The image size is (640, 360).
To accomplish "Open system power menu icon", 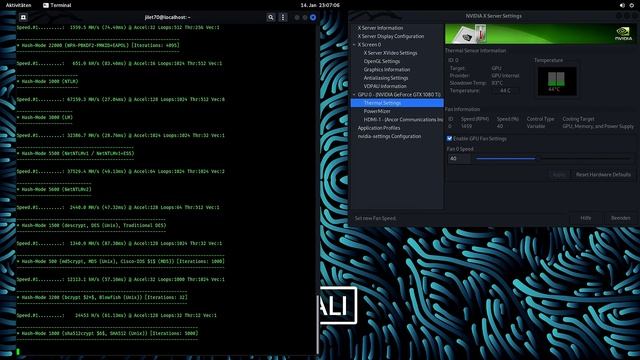I will pos(631,5).
